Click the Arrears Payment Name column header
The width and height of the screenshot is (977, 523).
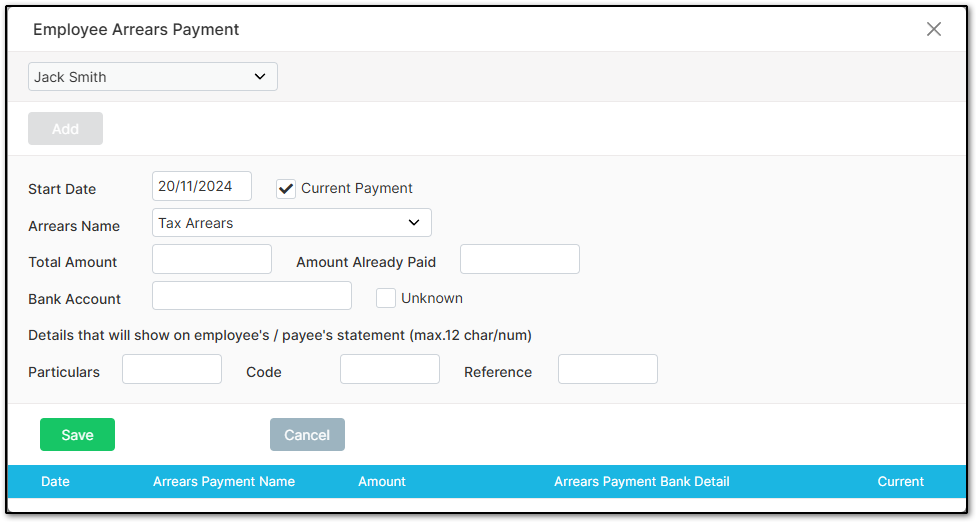click(224, 481)
